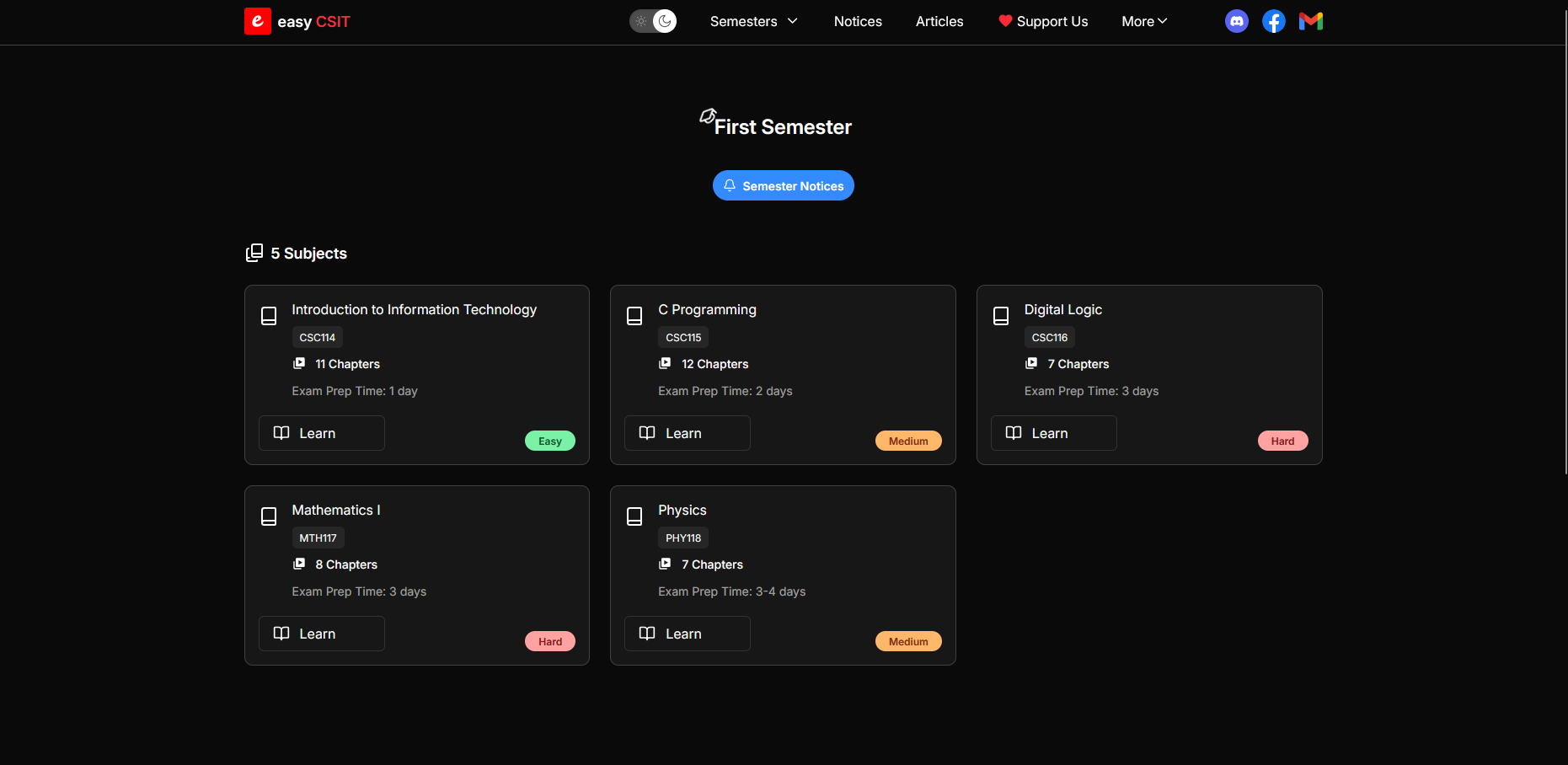Screen dimensions: 1568x765
Task: Open the Facebook icon link
Action: (1273, 21)
